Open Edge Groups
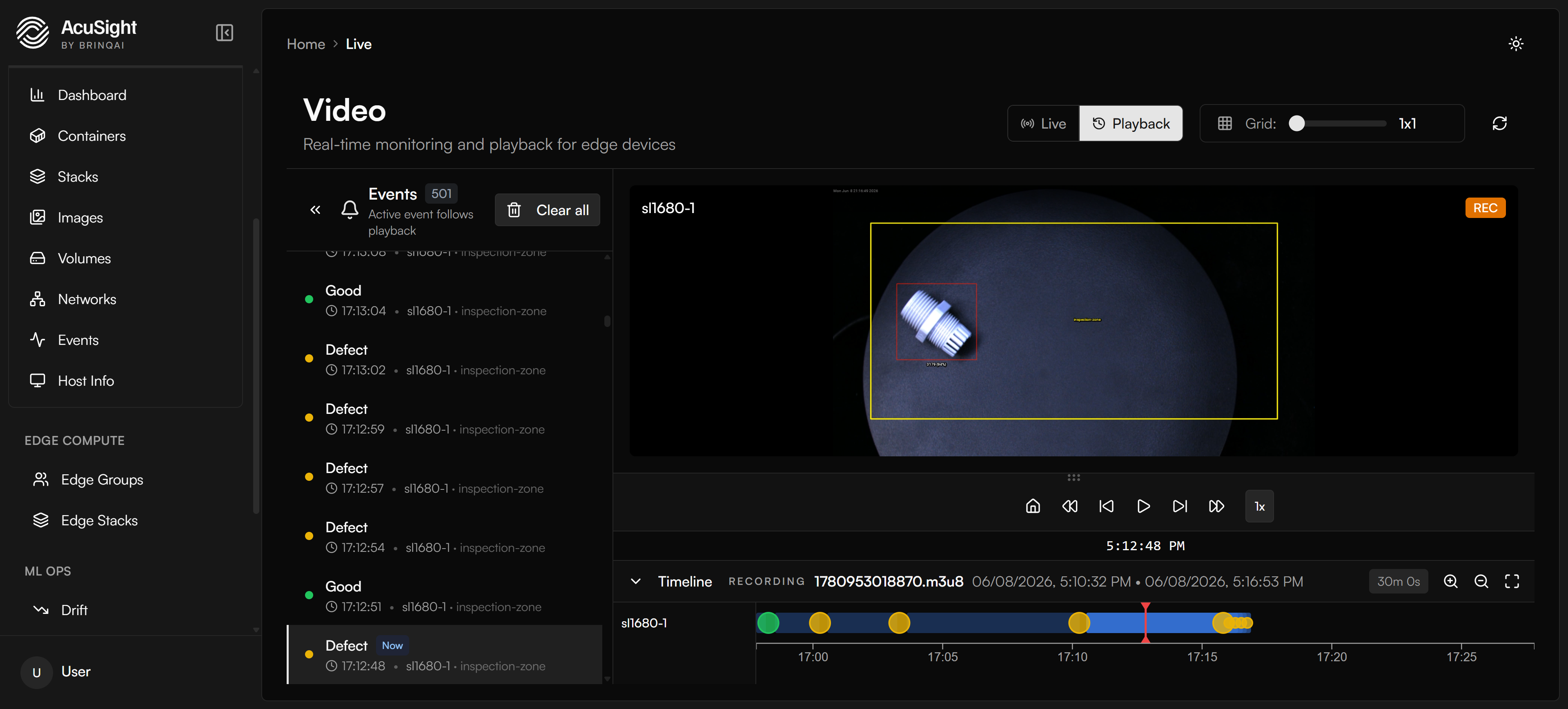This screenshot has height=709, width=1568. pyautogui.click(x=125, y=480)
